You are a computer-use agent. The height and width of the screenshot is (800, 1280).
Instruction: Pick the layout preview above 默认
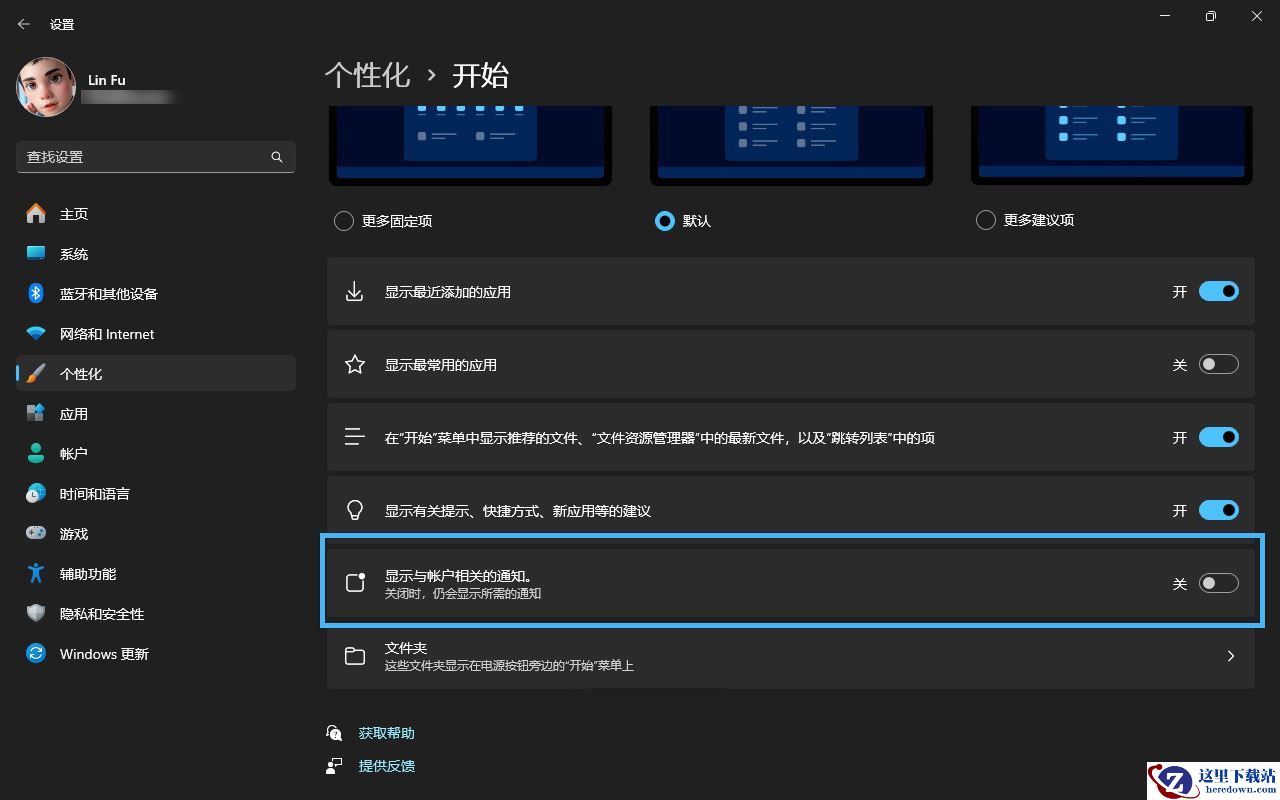coord(791,146)
